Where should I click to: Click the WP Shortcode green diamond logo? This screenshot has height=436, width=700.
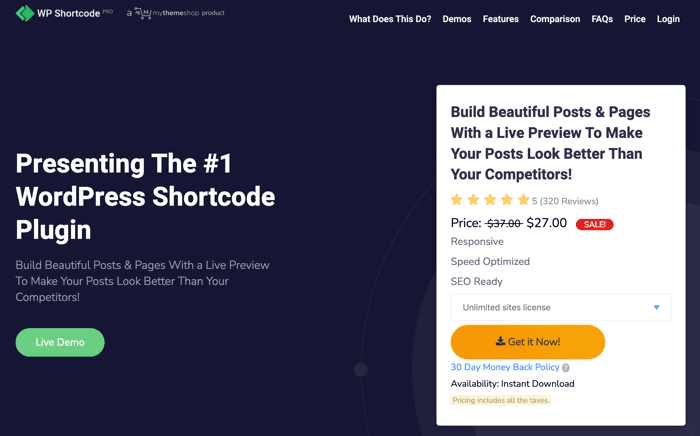pyautogui.click(x=25, y=13)
